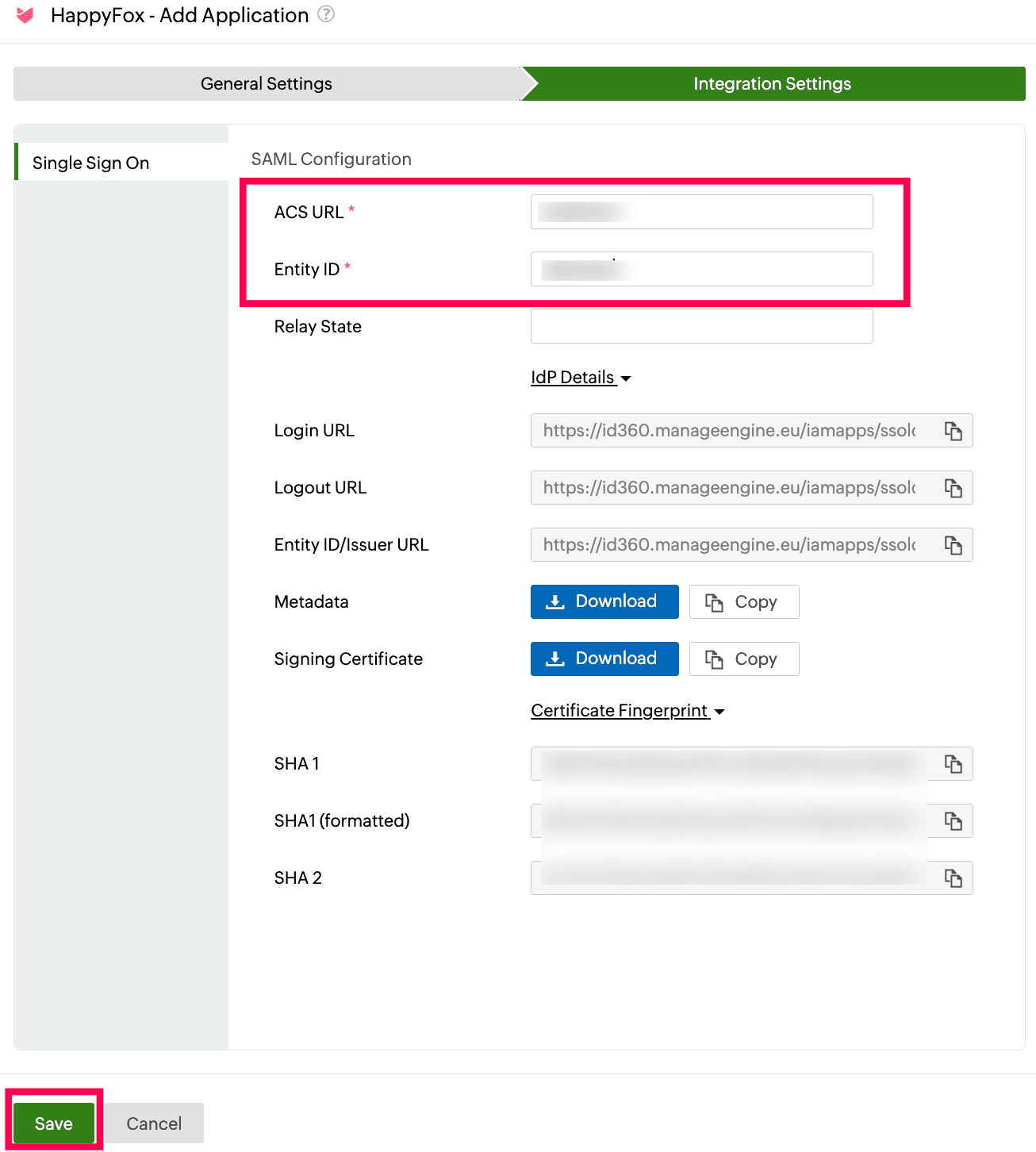Click the HappyFox - Add Application title
This screenshot has height=1152, width=1036.
180,15
